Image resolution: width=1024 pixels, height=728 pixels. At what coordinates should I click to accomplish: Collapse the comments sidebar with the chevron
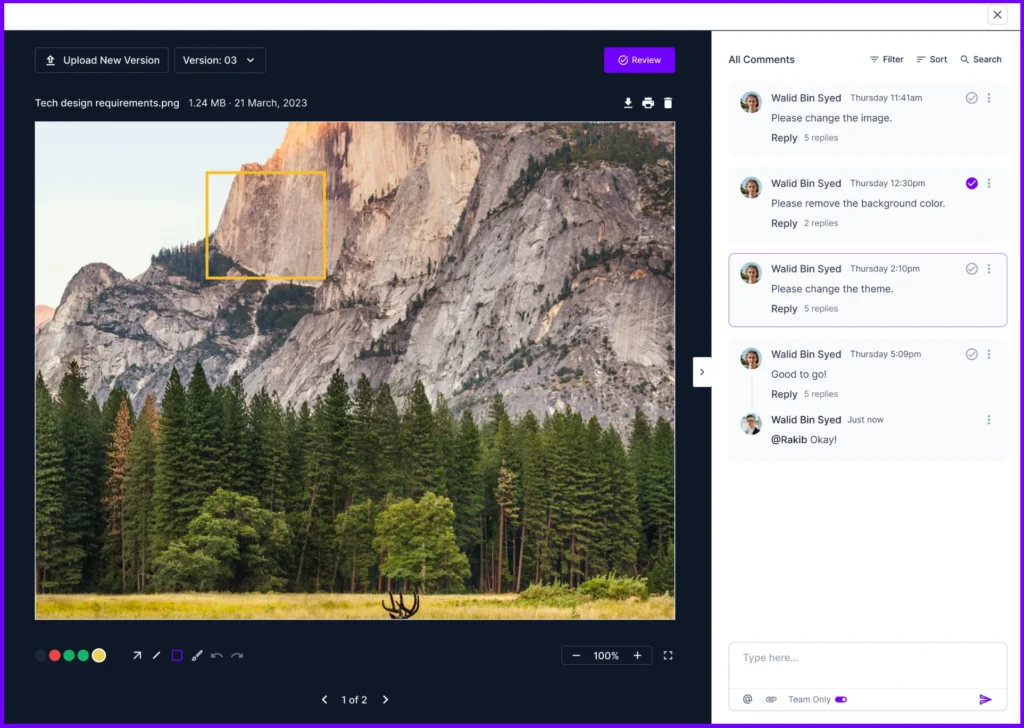(x=703, y=371)
